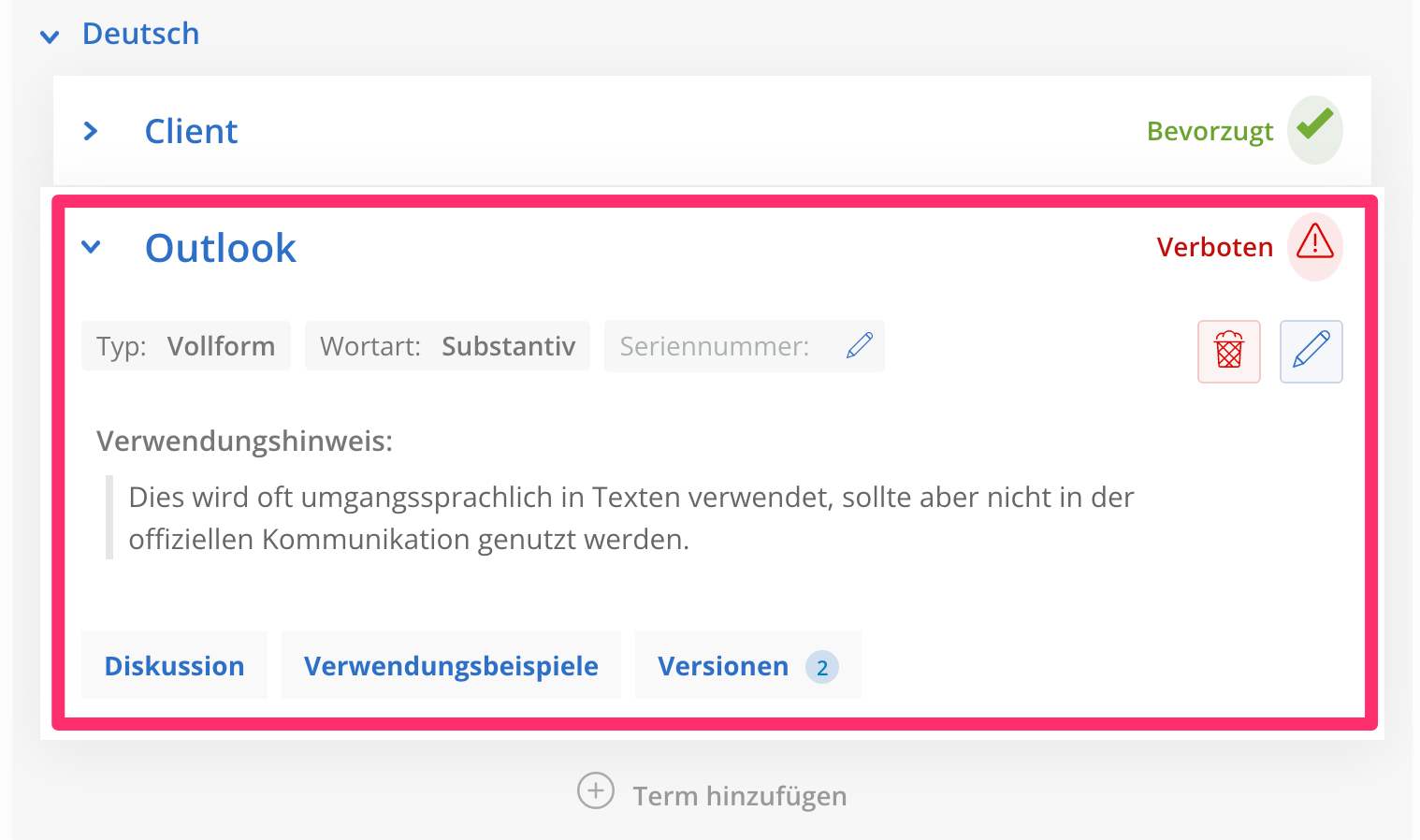Click the Versionen count badge 2
The image size is (1420, 840).
tap(822, 667)
